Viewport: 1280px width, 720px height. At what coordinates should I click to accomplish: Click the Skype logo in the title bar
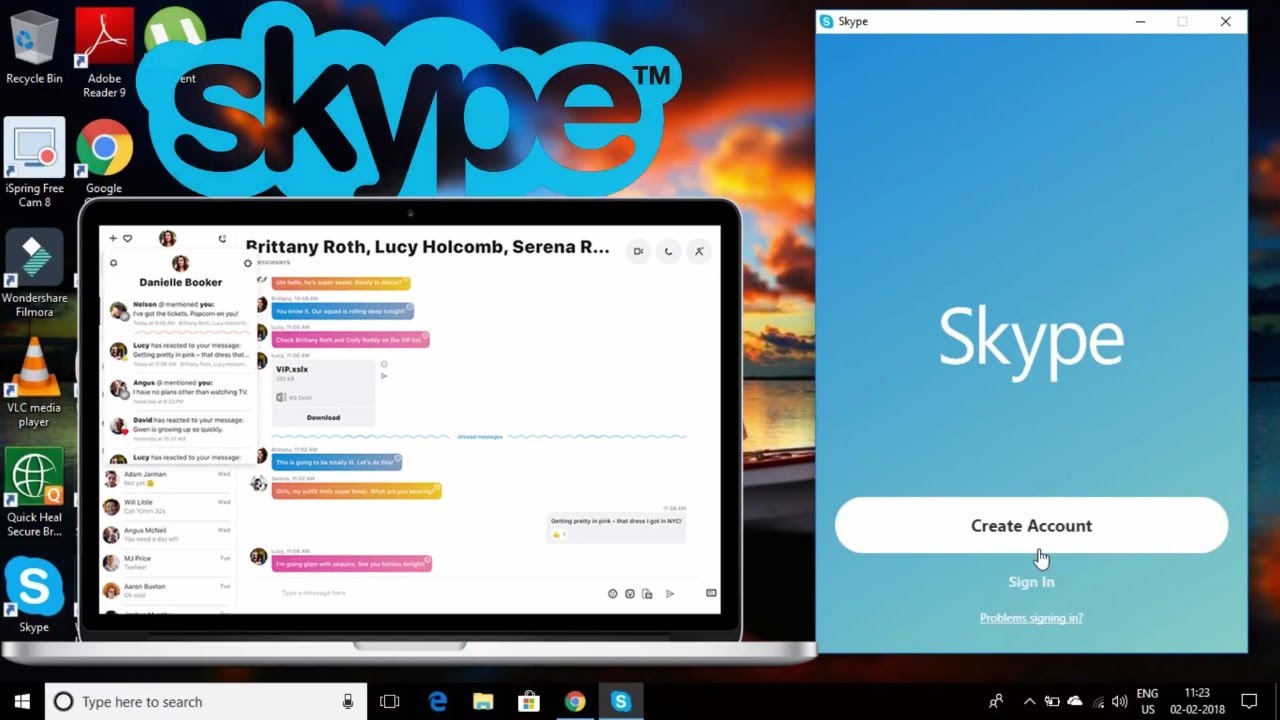tap(826, 21)
